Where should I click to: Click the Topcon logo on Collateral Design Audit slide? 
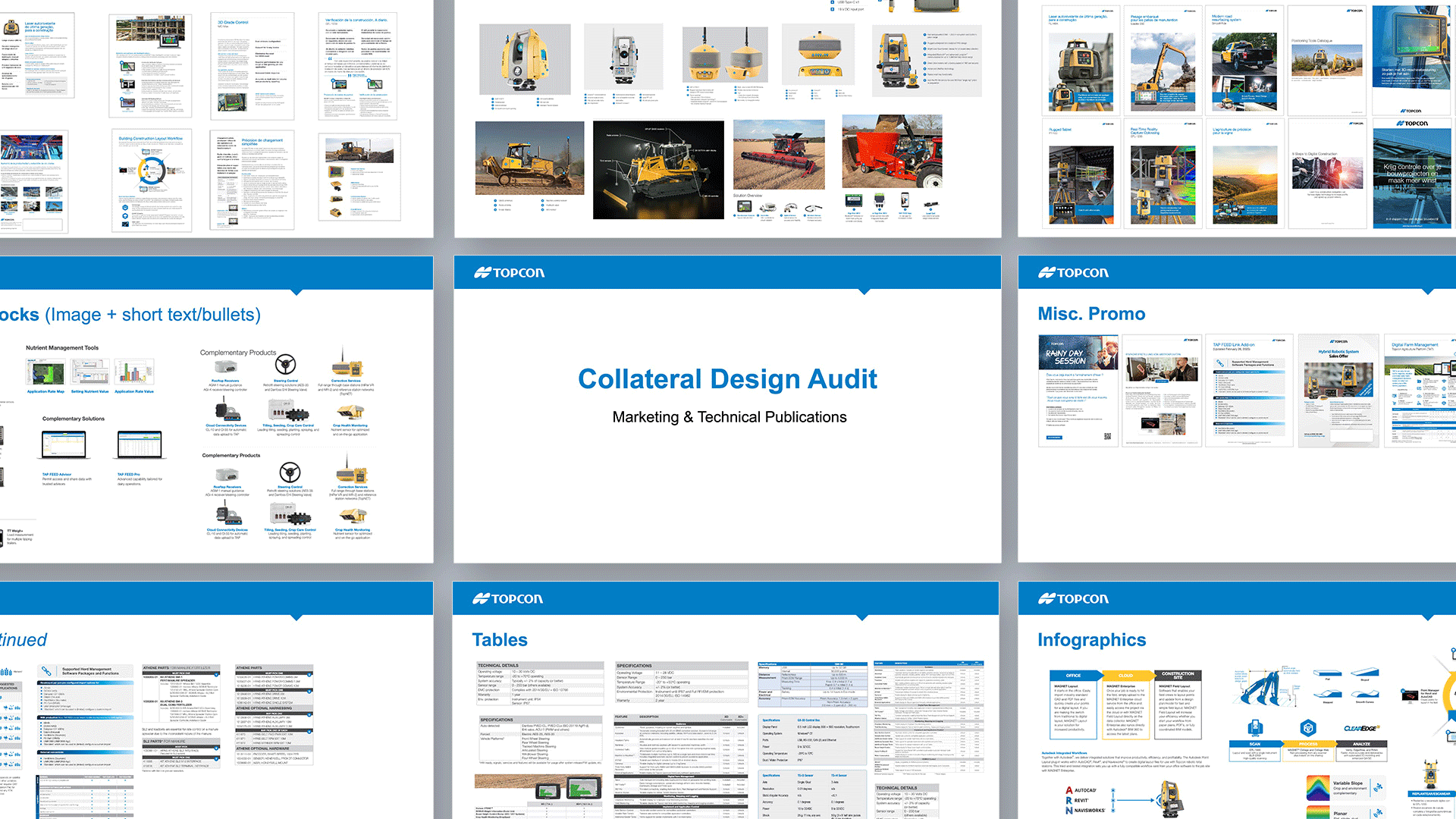coord(510,273)
